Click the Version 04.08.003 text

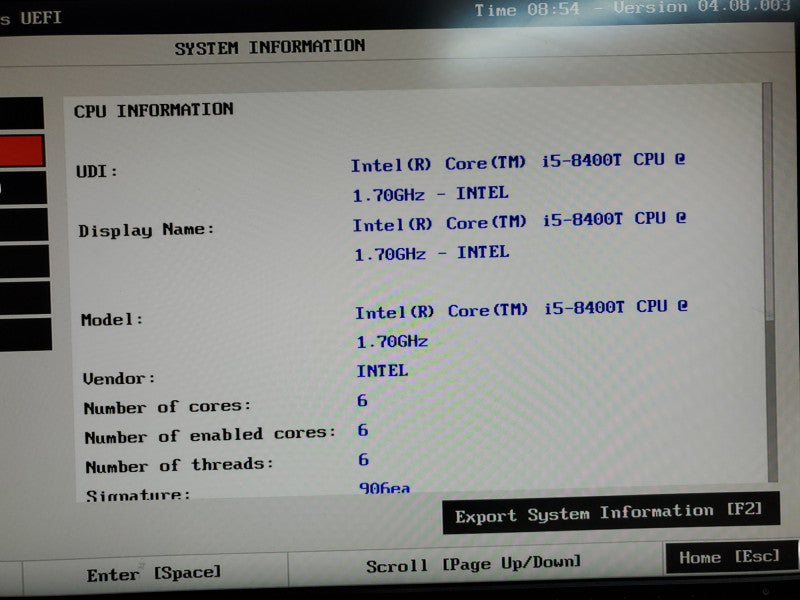point(702,7)
